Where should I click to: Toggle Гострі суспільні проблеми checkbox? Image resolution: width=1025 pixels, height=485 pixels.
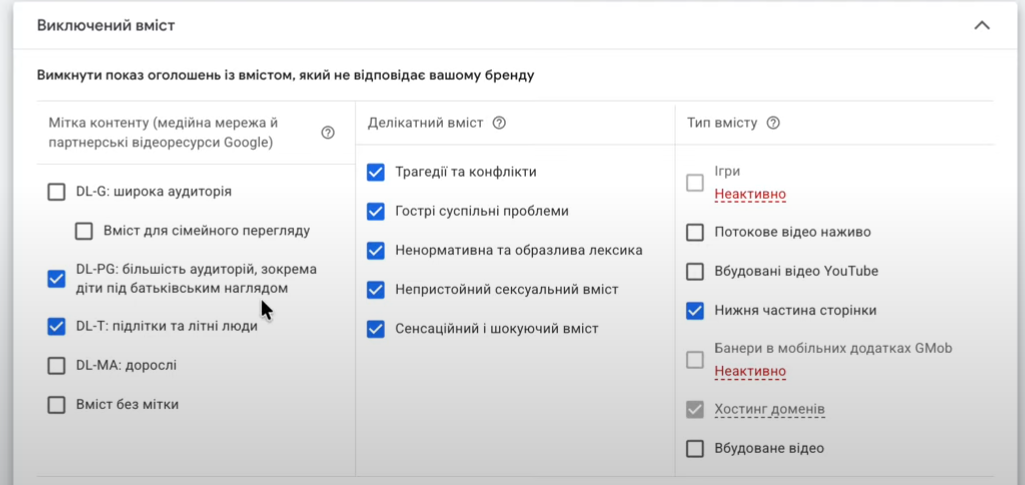376,211
